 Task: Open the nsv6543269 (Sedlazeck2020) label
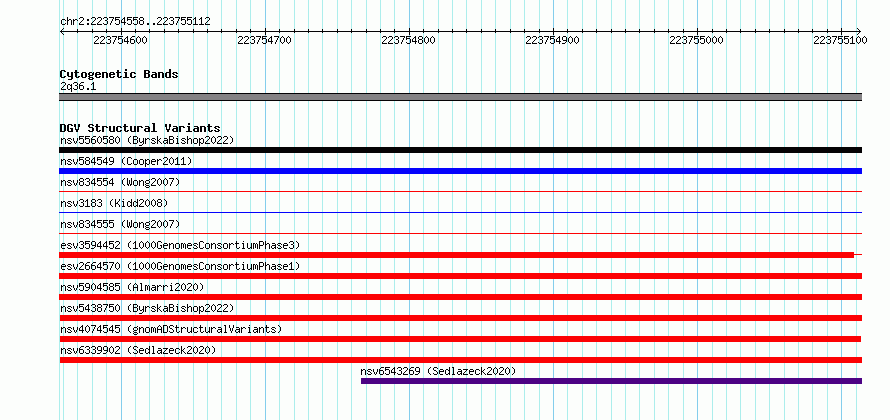click(x=438, y=371)
